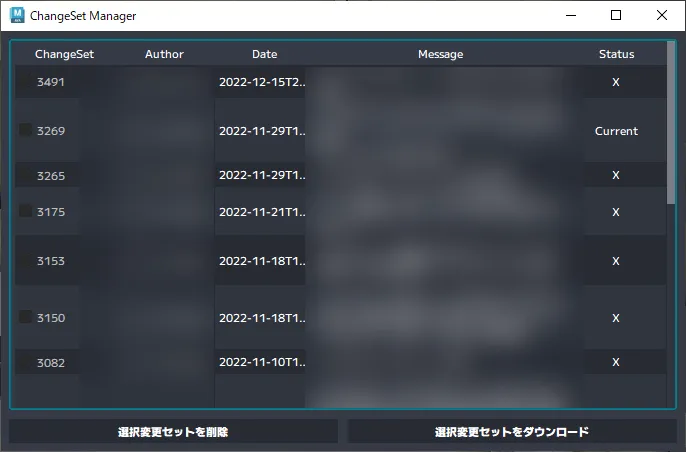Click the Current status cell

[x=616, y=131]
